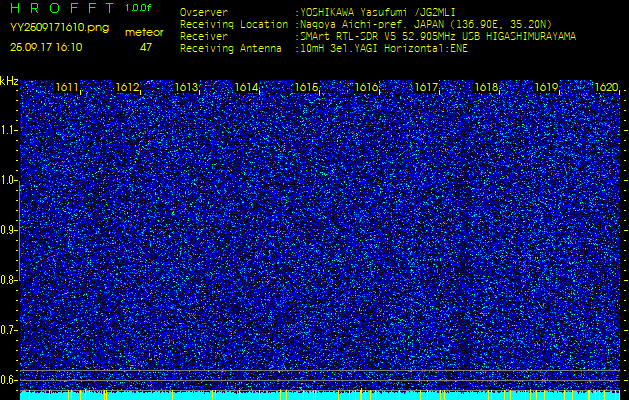Image resolution: width=629 pixels, height=400 pixels.
Task: Click the Ovserver label
Action: (x=204, y=12)
